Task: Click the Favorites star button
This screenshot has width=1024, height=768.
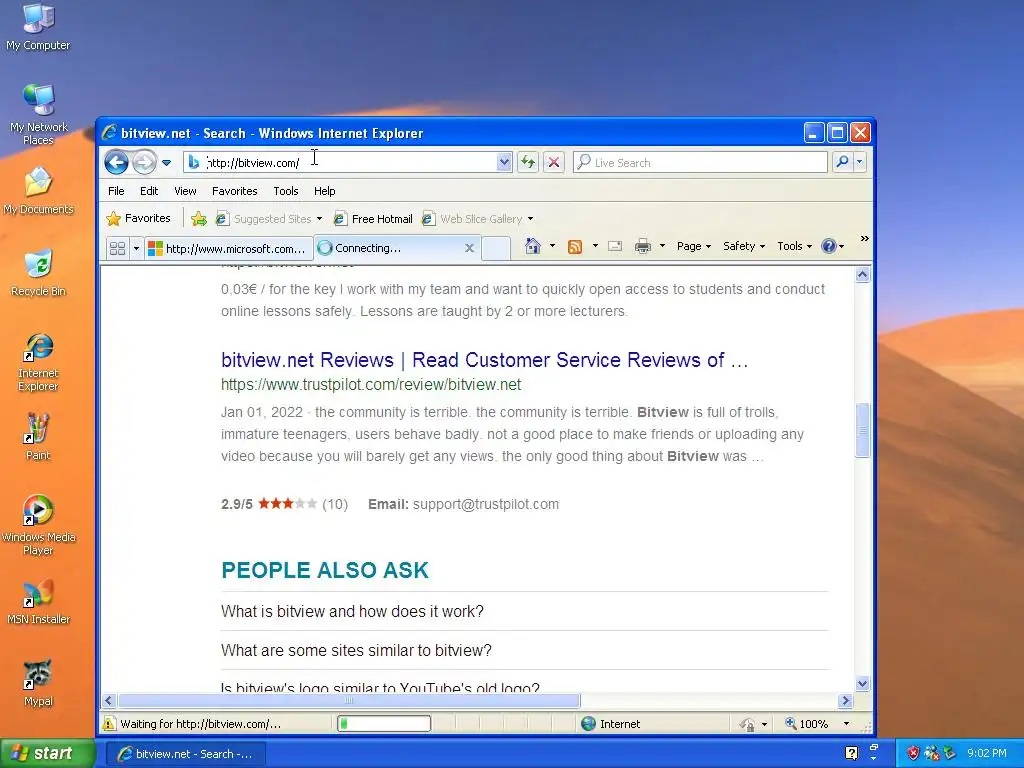Action: [x=138, y=218]
